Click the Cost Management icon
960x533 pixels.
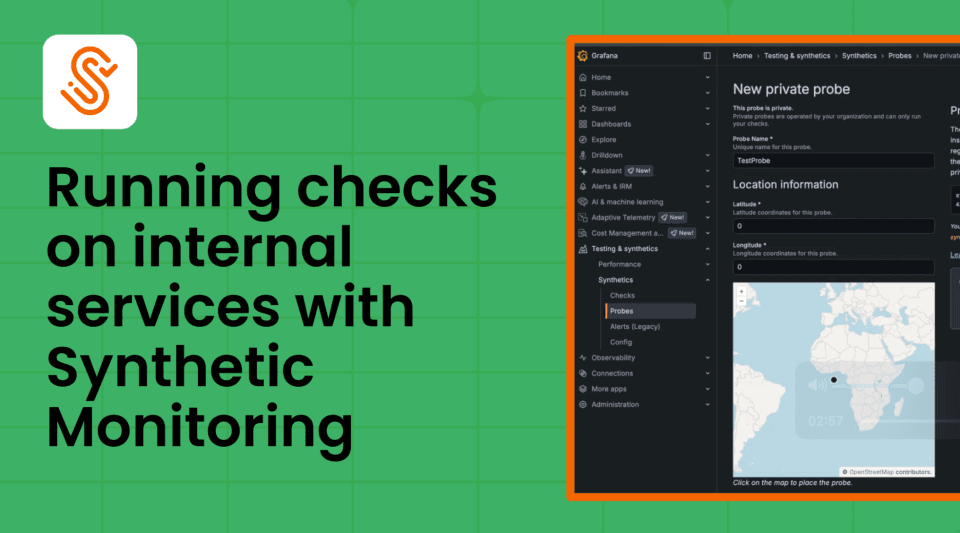pyautogui.click(x=583, y=233)
